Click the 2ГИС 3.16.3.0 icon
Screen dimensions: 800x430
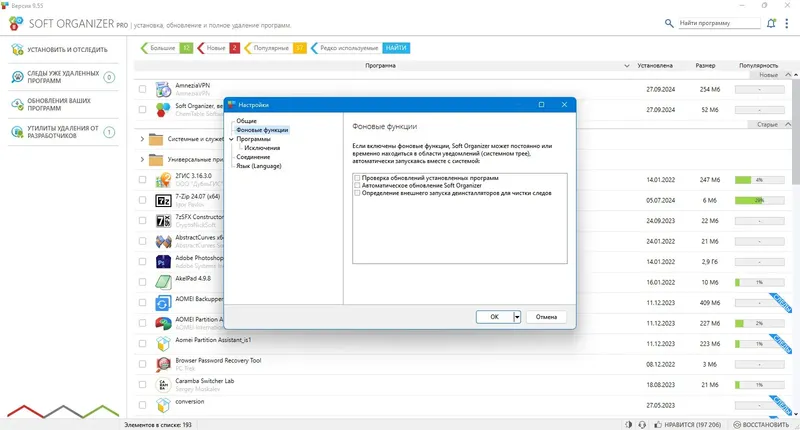coord(163,180)
